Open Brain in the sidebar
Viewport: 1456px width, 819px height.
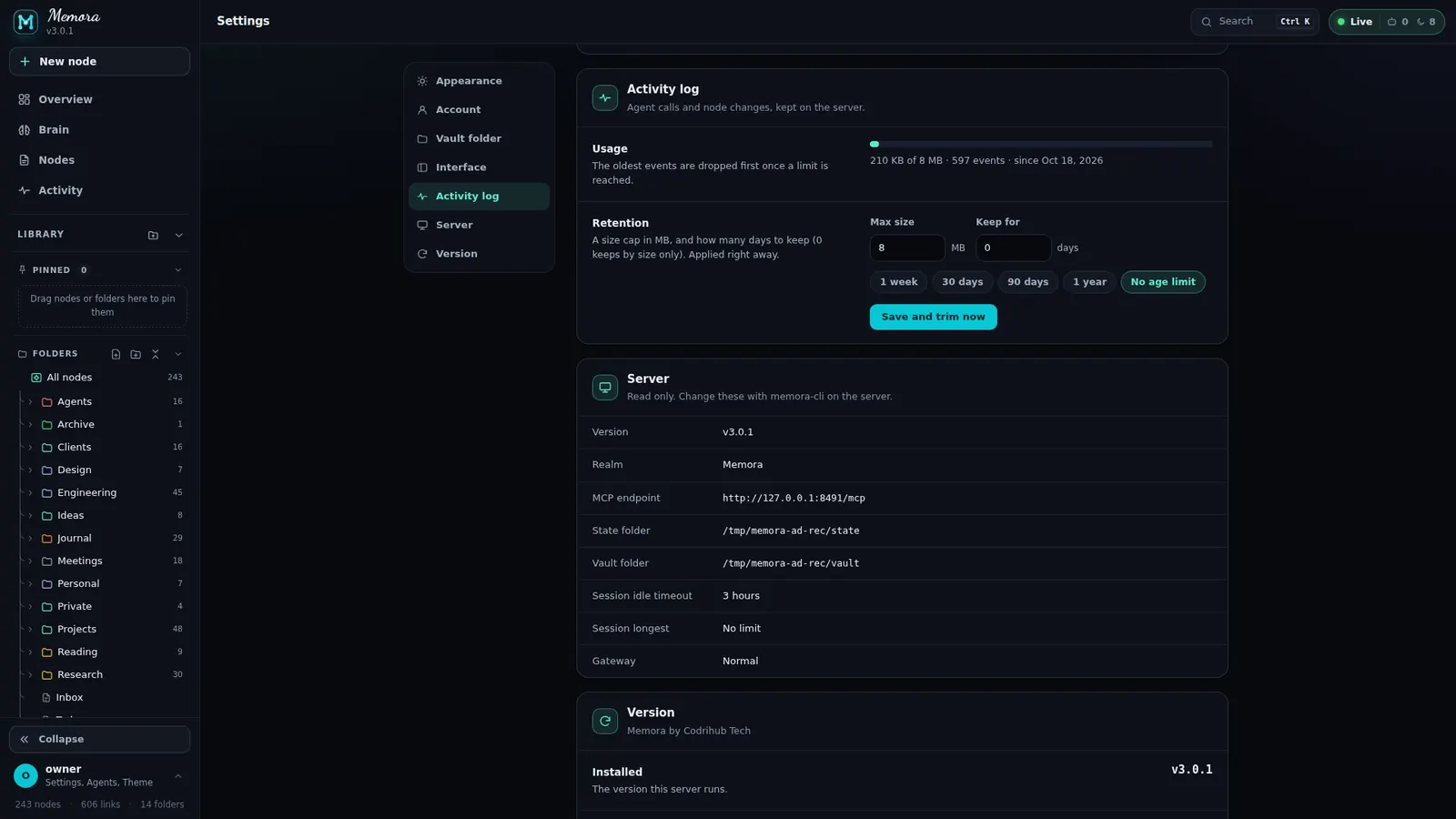pyautogui.click(x=99, y=130)
